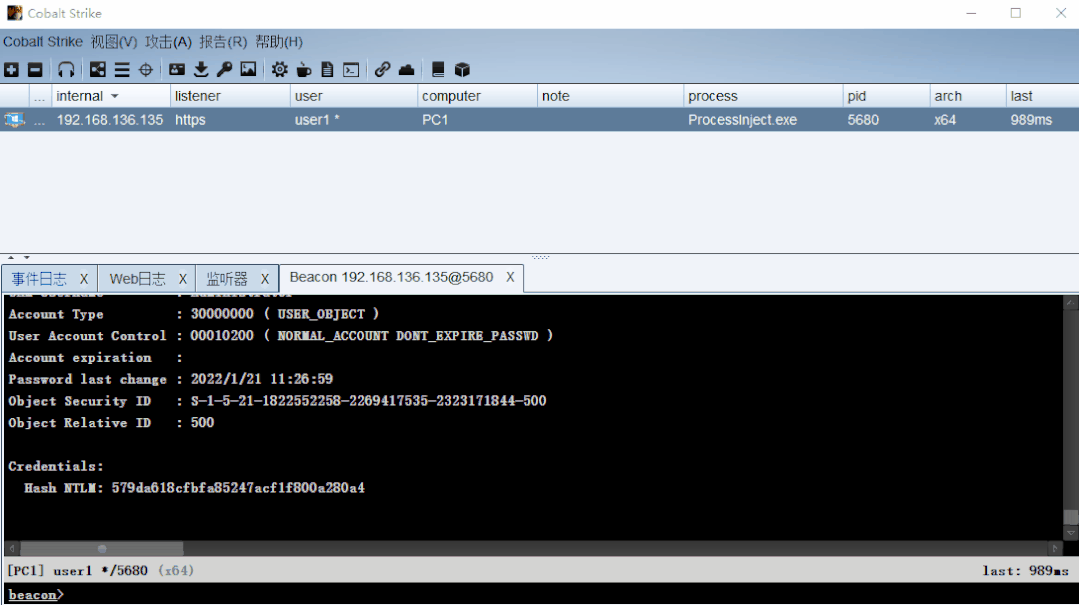Open the 报告(R) menu

[x=223, y=42]
